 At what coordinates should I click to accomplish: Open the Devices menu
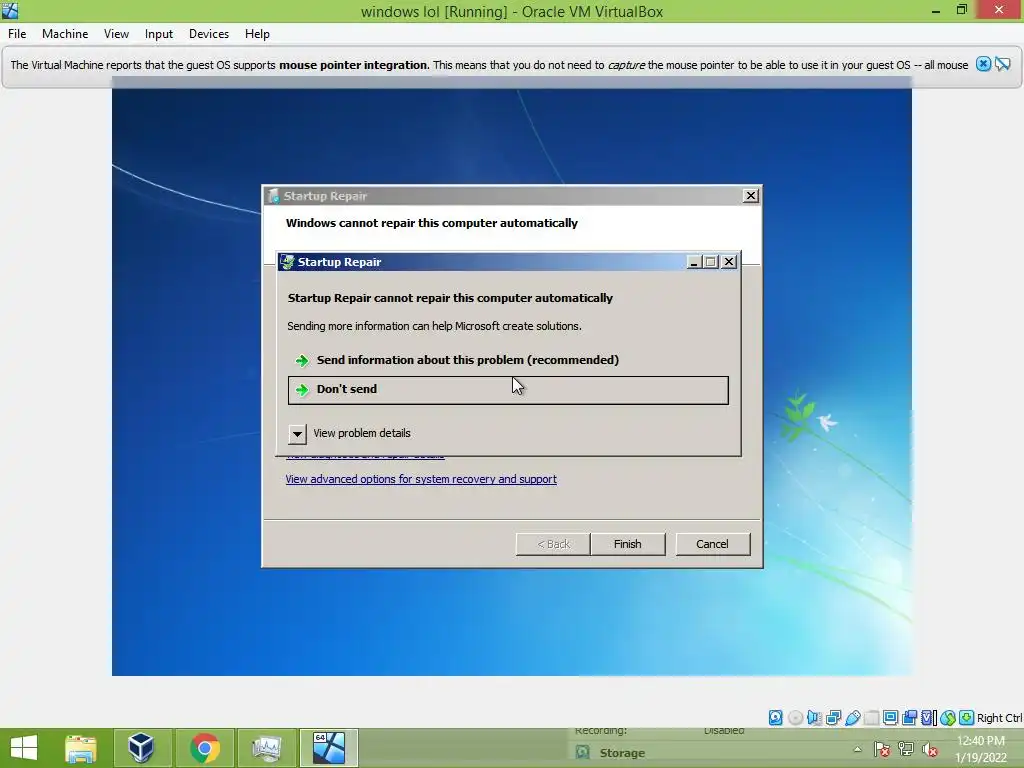coord(209,34)
